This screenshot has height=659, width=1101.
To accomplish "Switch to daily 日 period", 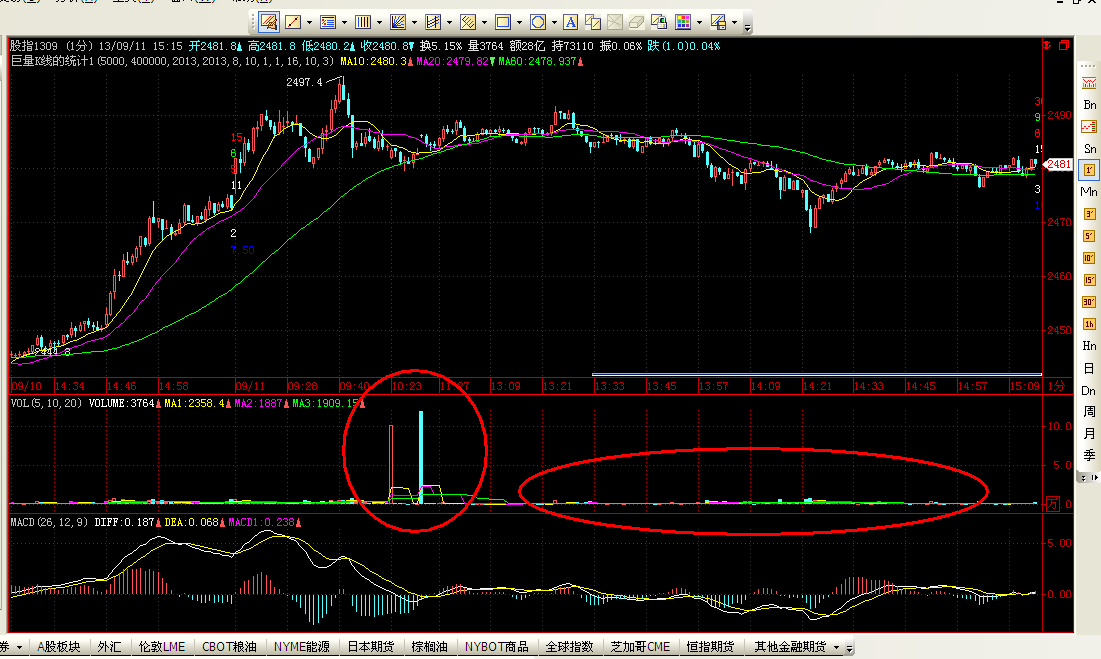I will 1089,368.
